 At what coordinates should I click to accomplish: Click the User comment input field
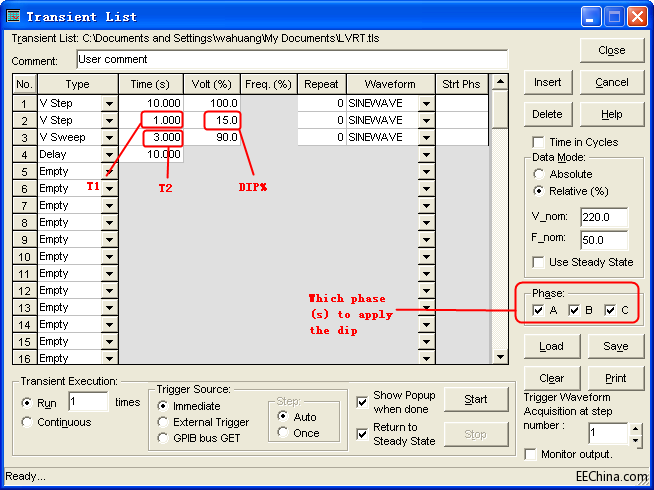pyautogui.click(x=292, y=60)
